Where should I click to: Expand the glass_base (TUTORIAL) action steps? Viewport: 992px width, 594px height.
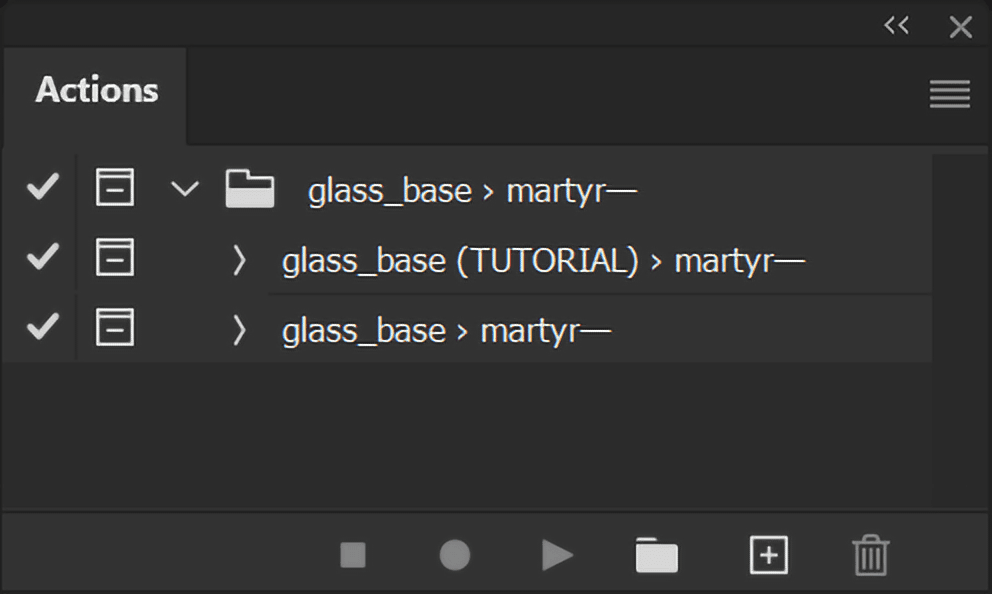click(x=238, y=260)
